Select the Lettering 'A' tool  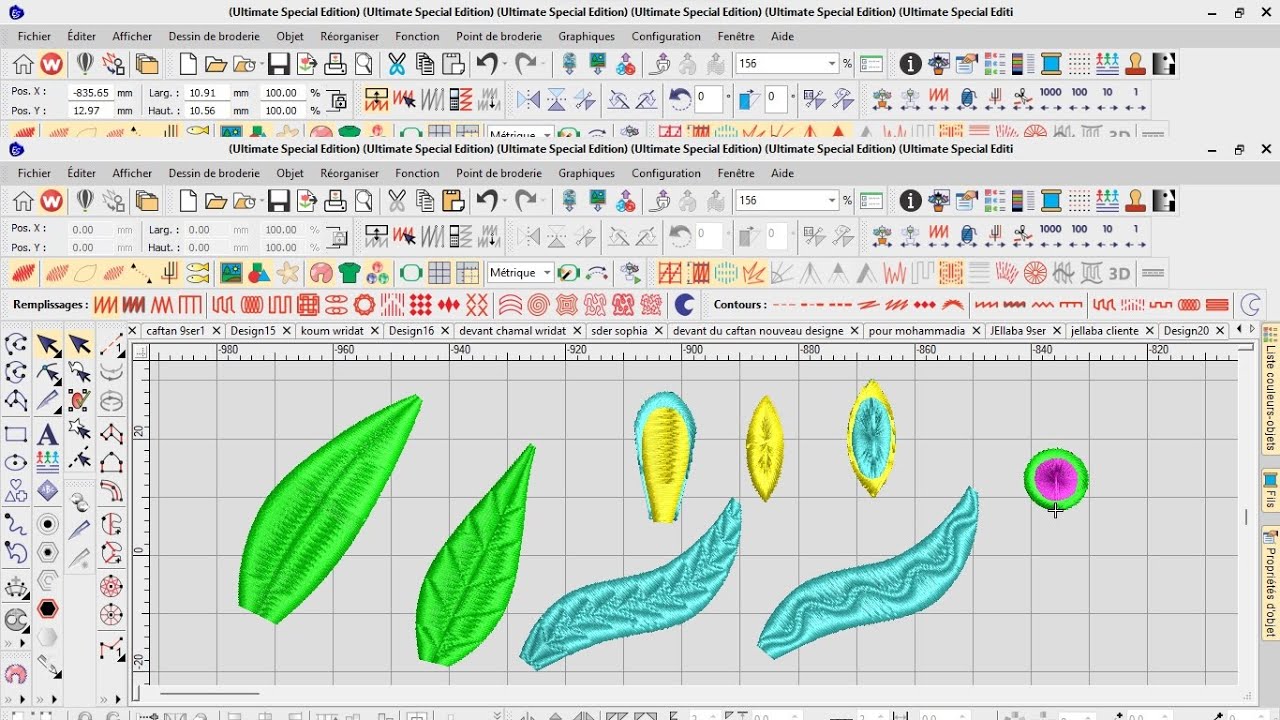[x=47, y=436]
